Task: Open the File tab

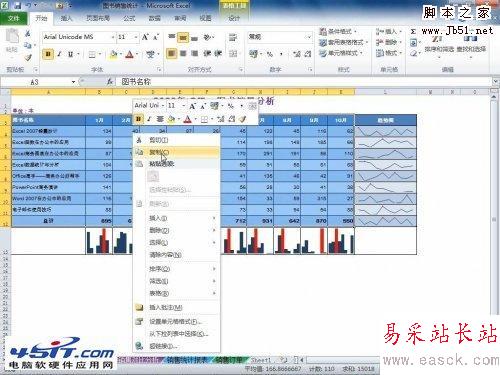Action: (13, 18)
